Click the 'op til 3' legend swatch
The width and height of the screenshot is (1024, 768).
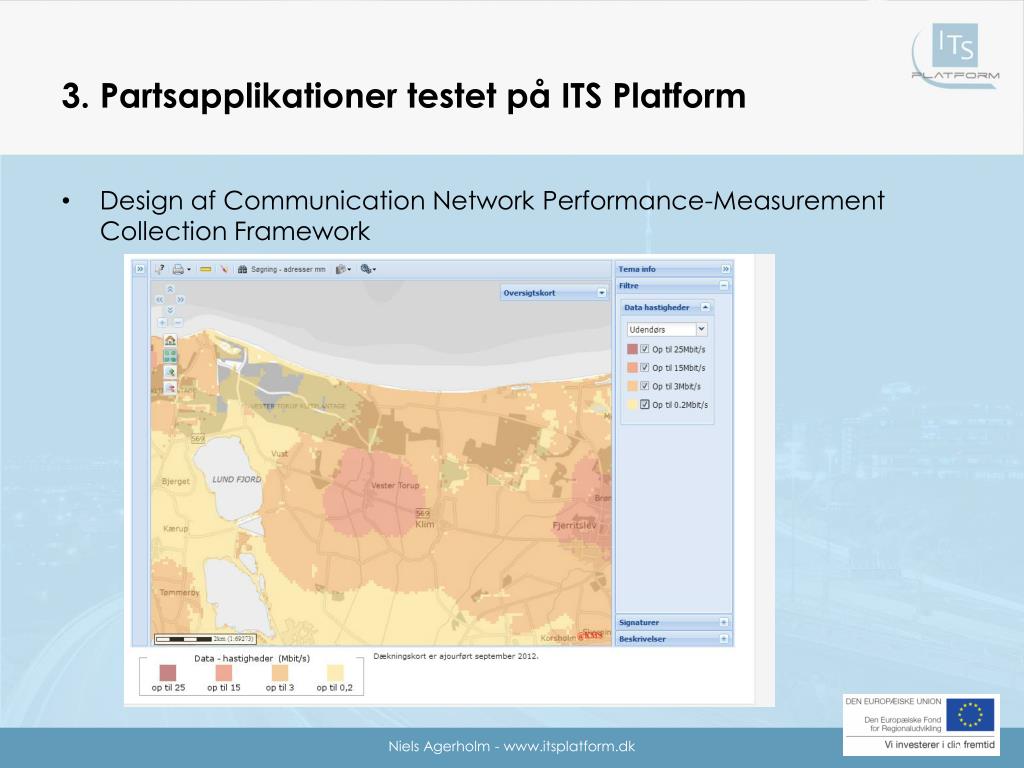tap(280, 673)
